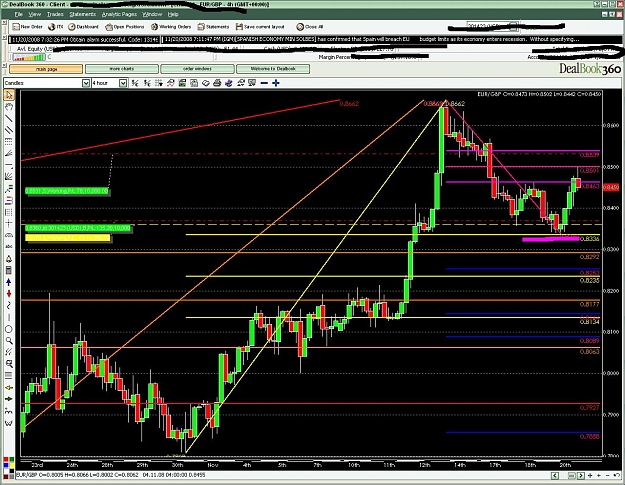Select the abc text label tool
The width and height of the screenshot is (625, 485).
coord(9,247)
